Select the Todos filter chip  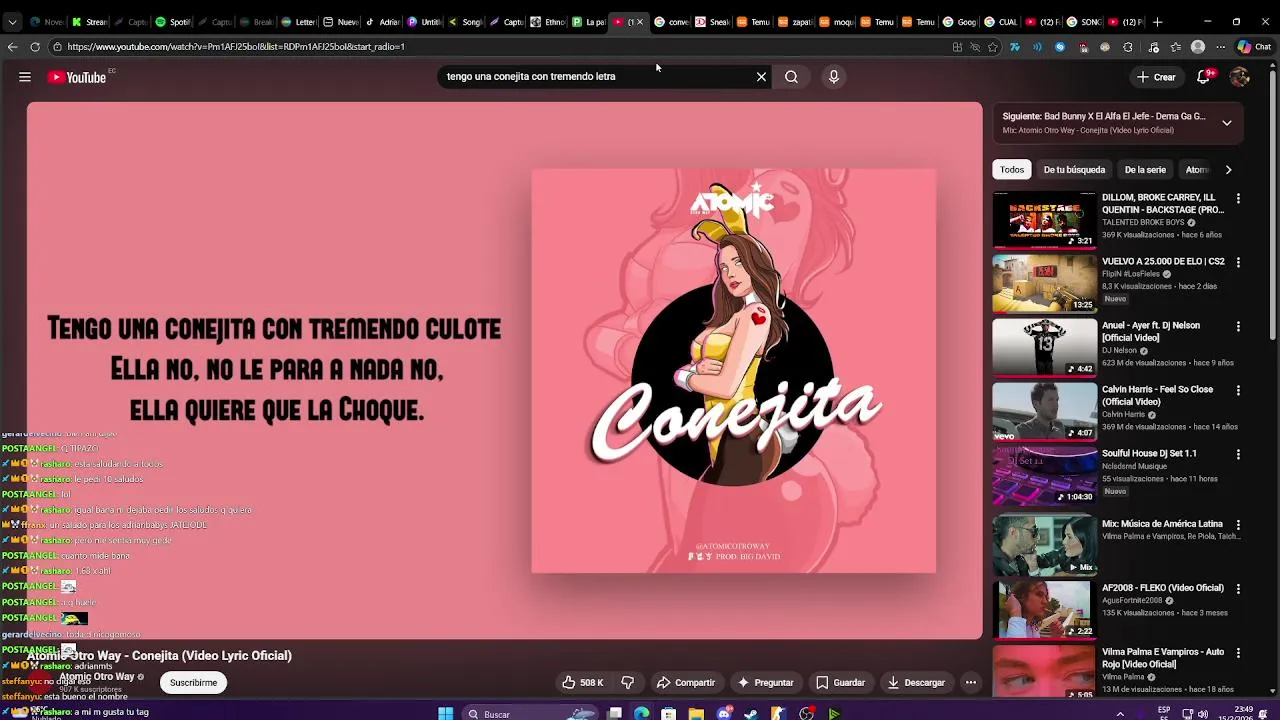click(1012, 170)
